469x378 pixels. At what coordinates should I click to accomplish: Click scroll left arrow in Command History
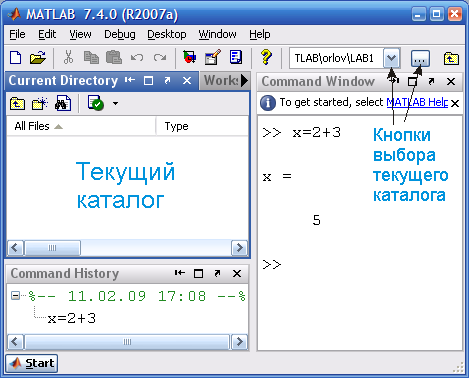coord(15,342)
